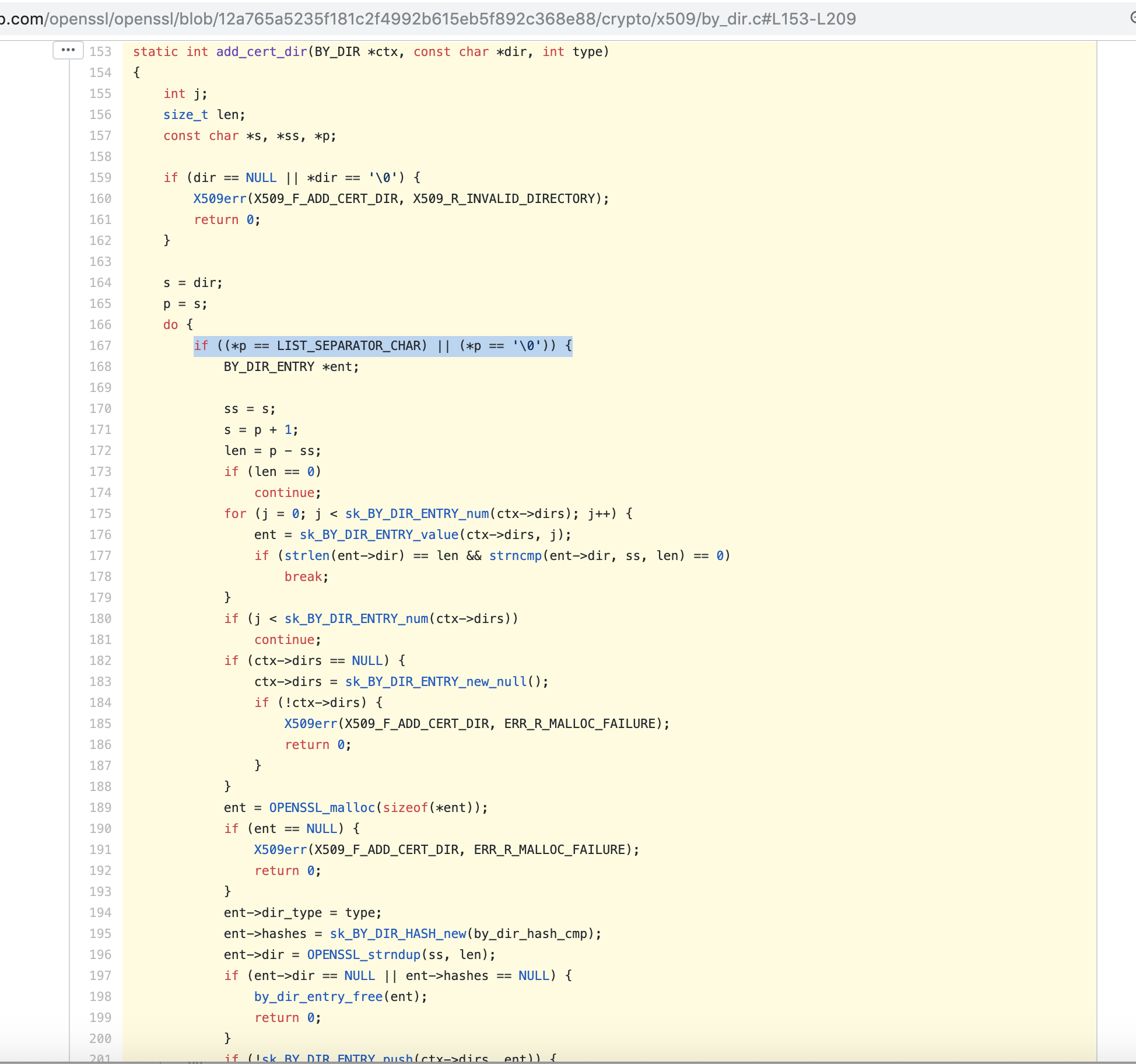Click the strncmp symbol on line 177
The image size is (1136, 1064).
(514, 555)
